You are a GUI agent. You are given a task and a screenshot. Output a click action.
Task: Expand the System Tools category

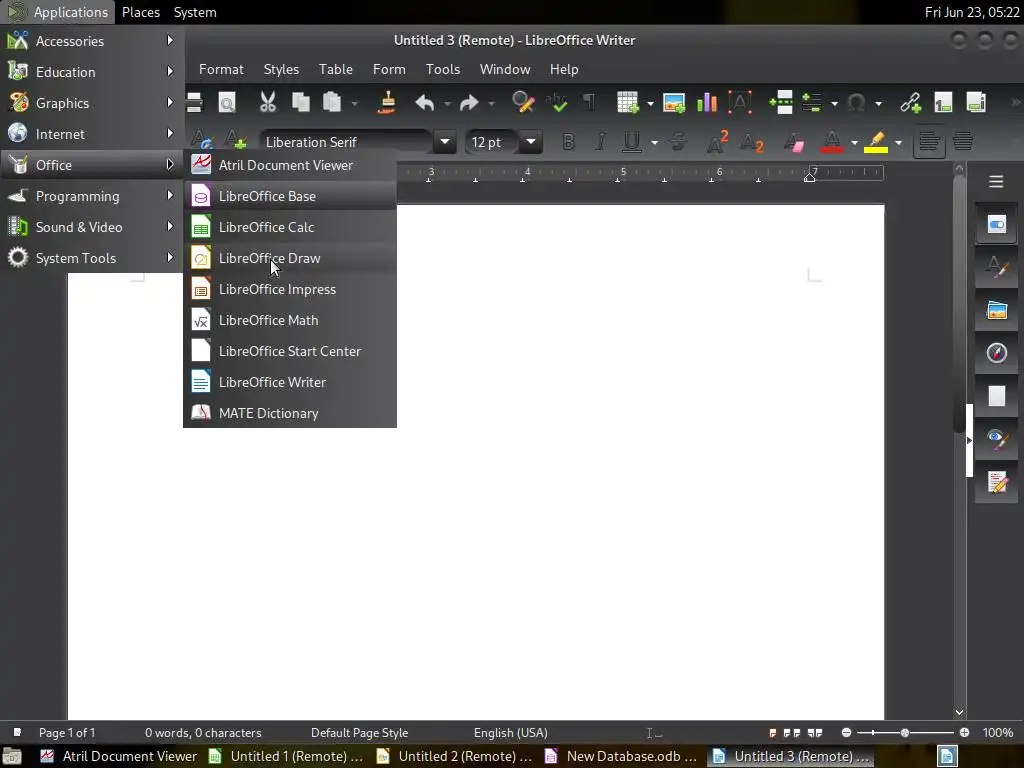click(91, 258)
